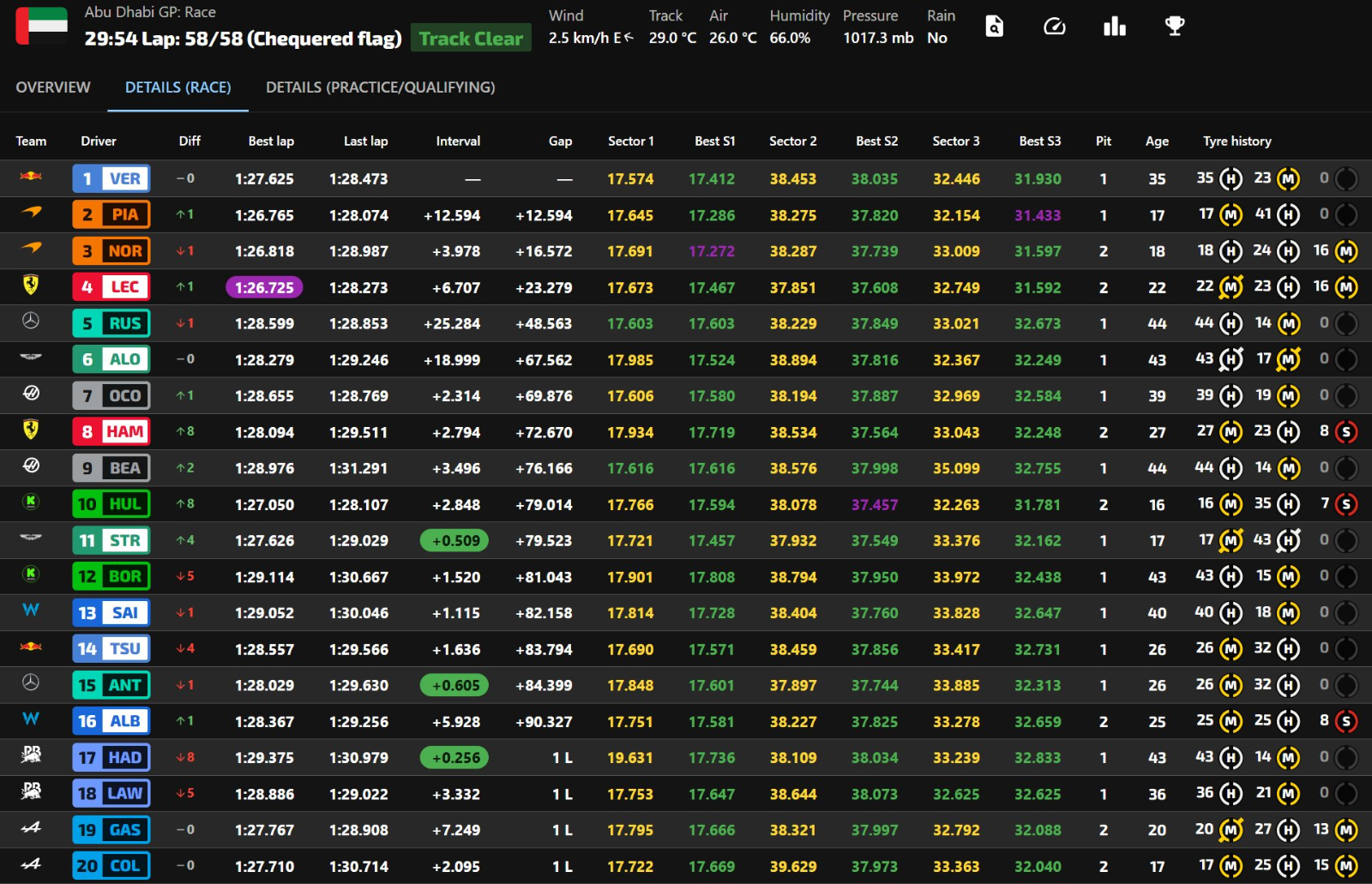Open the document search icon
This screenshot has width=1372, height=884.
point(994,27)
